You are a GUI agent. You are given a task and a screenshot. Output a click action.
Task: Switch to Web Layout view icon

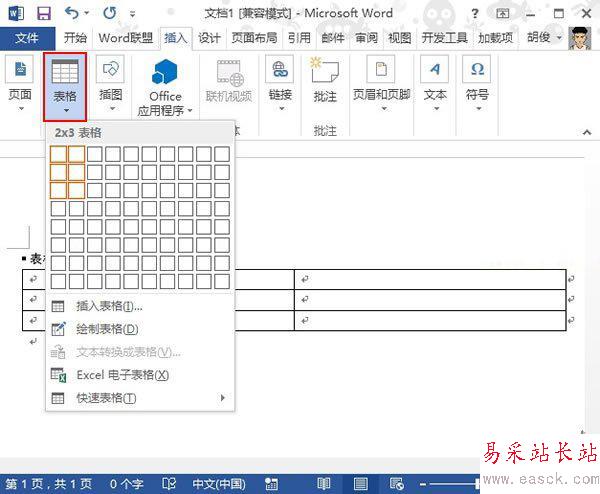click(396, 484)
